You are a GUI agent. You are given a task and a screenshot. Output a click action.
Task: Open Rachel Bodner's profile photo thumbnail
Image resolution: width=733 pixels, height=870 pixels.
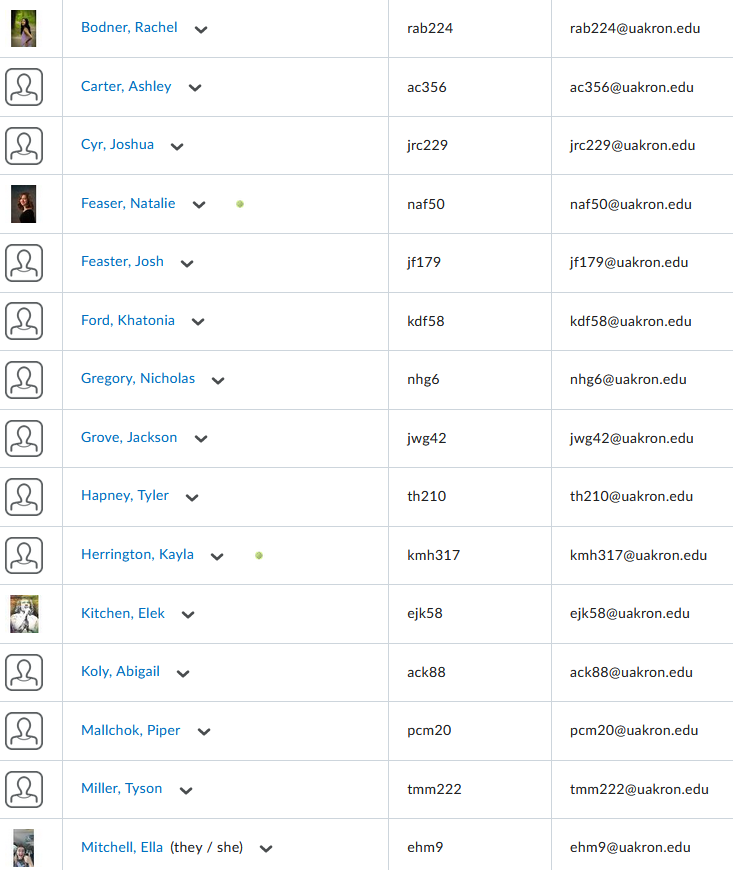(x=23, y=28)
